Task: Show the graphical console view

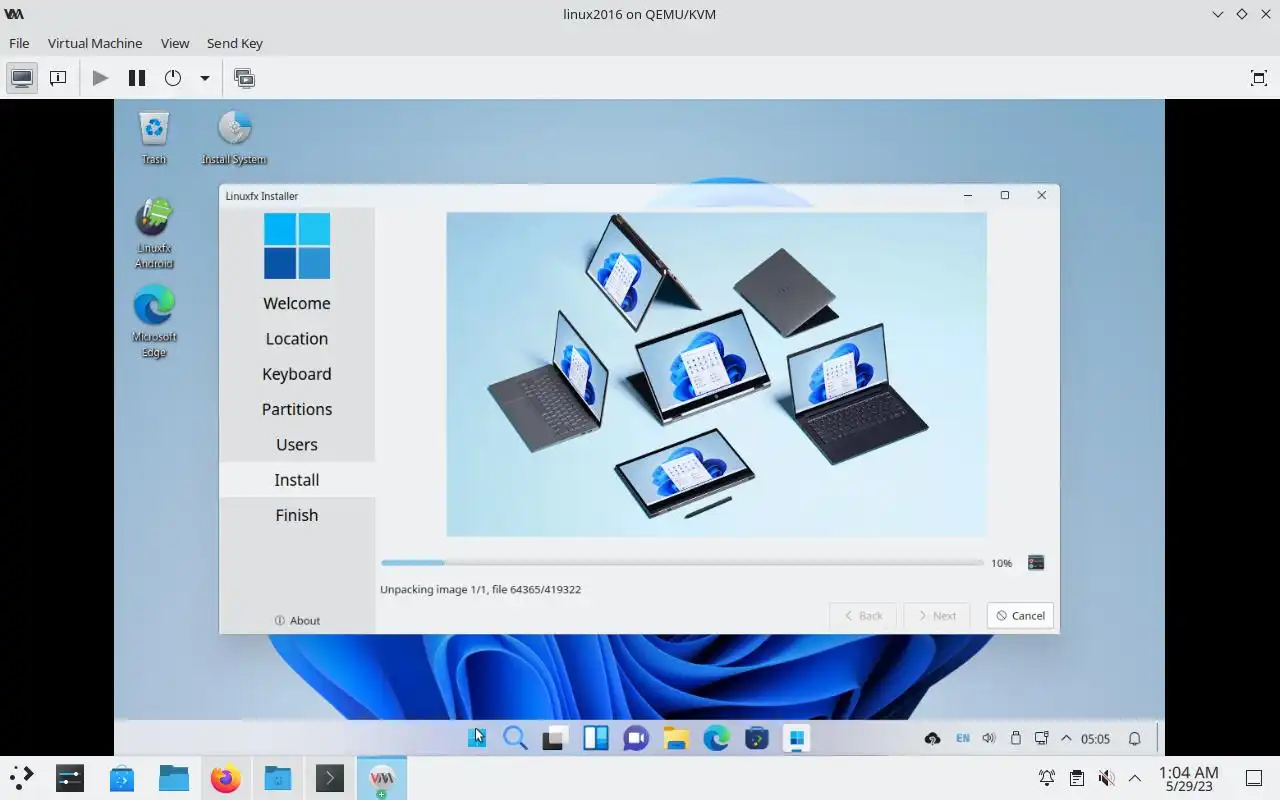Action: pos(22,78)
